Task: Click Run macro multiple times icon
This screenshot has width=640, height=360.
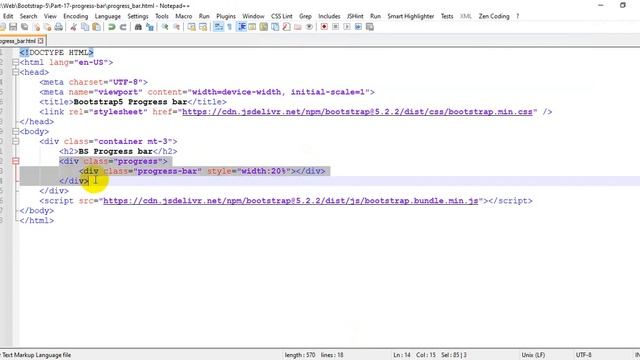Action: coord(358,27)
